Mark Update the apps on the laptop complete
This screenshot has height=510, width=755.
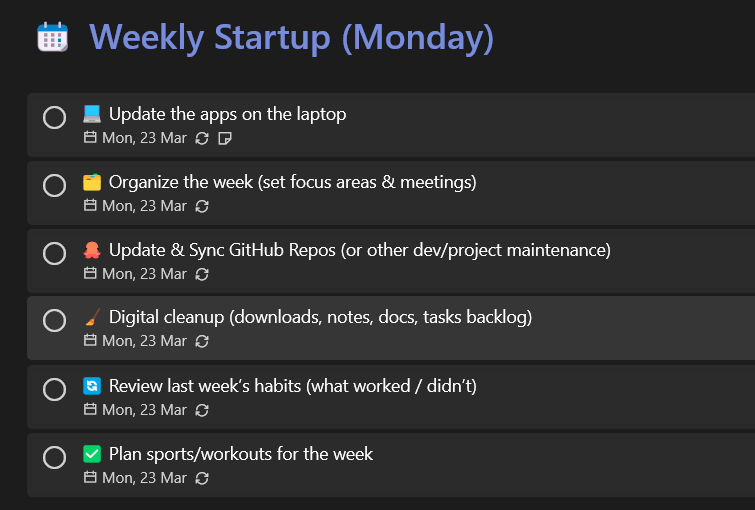tap(54, 118)
